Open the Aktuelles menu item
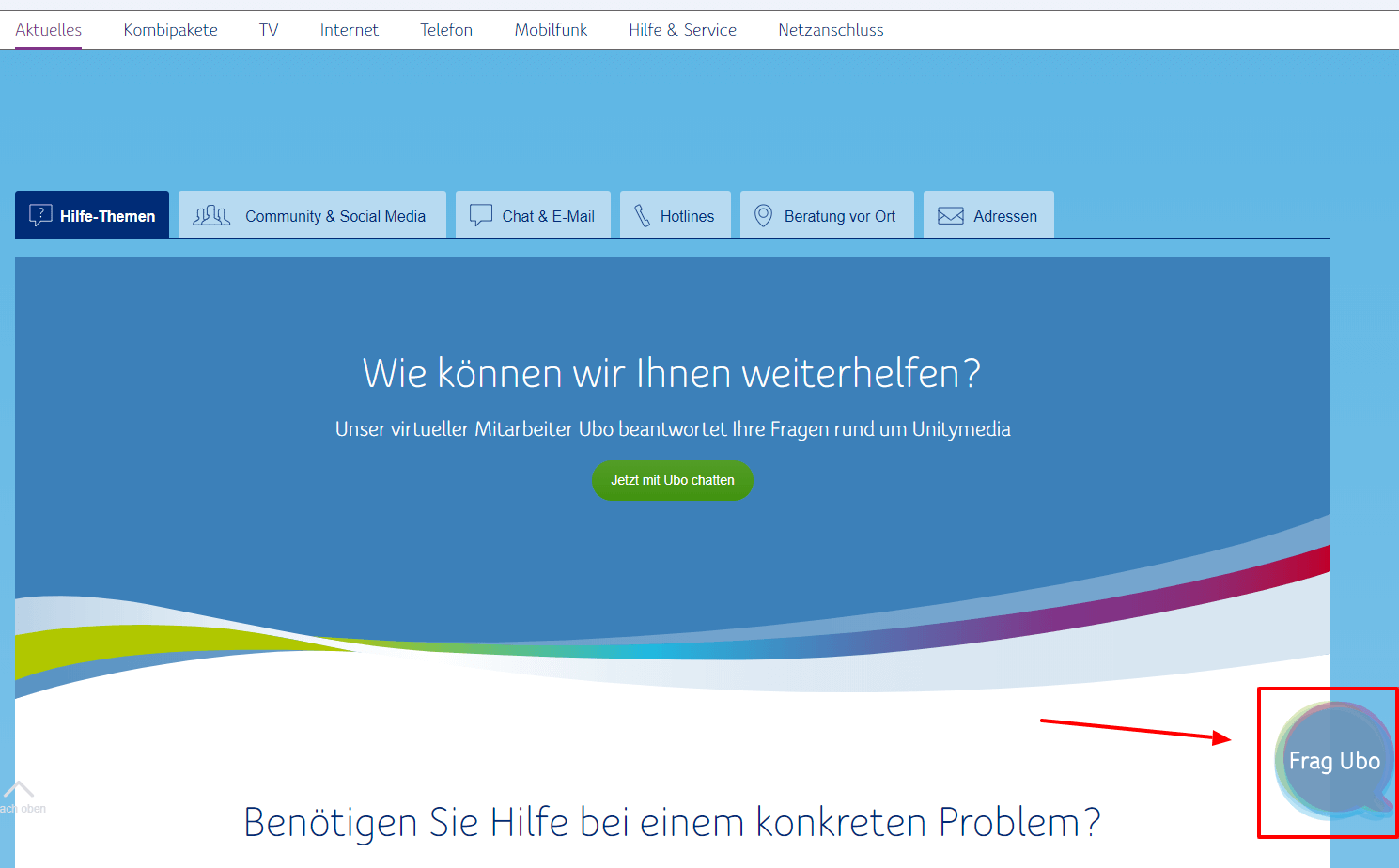This screenshot has width=1399, height=868. pyautogui.click(x=48, y=29)
